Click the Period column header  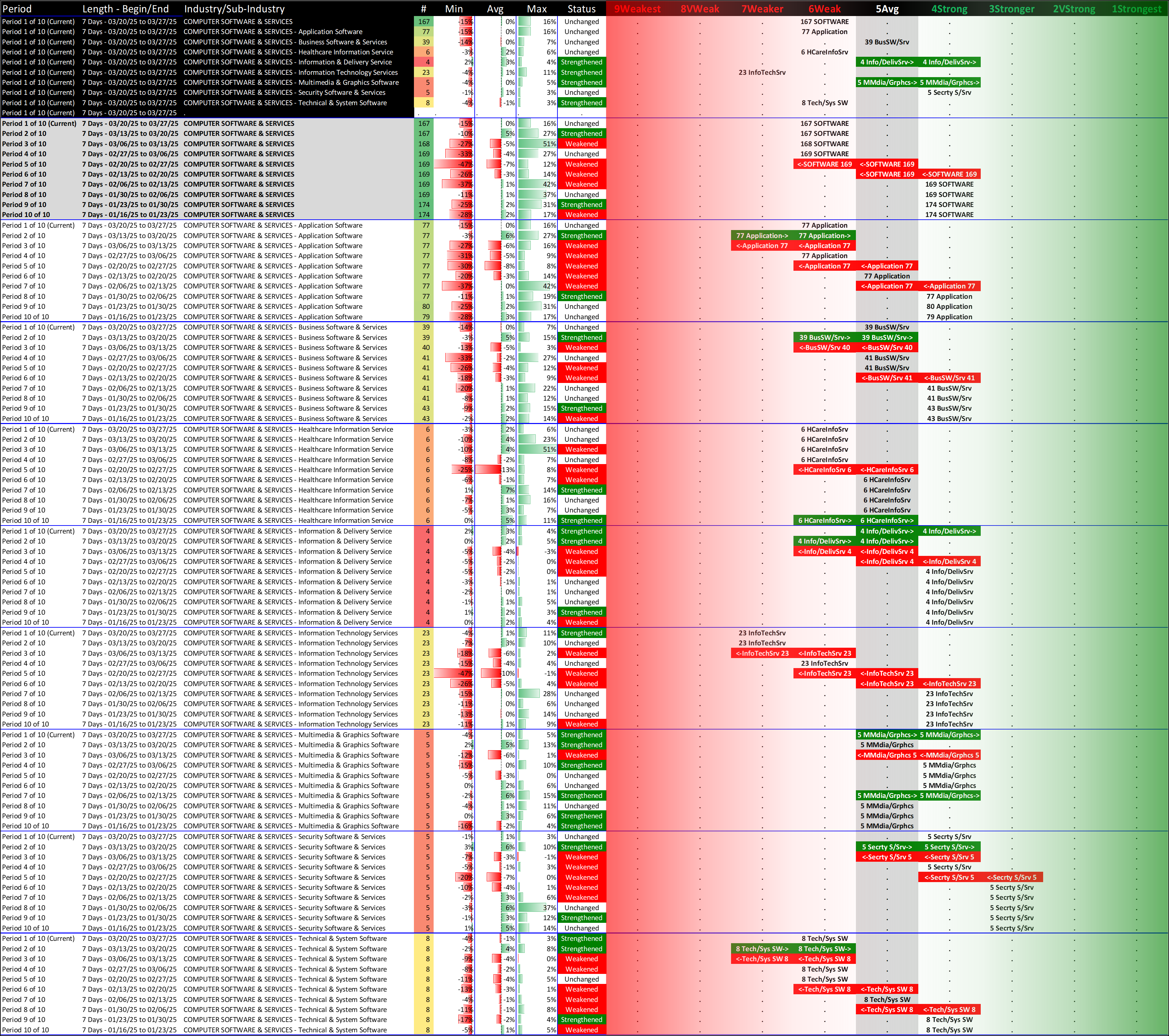click(x=17, y=9)
